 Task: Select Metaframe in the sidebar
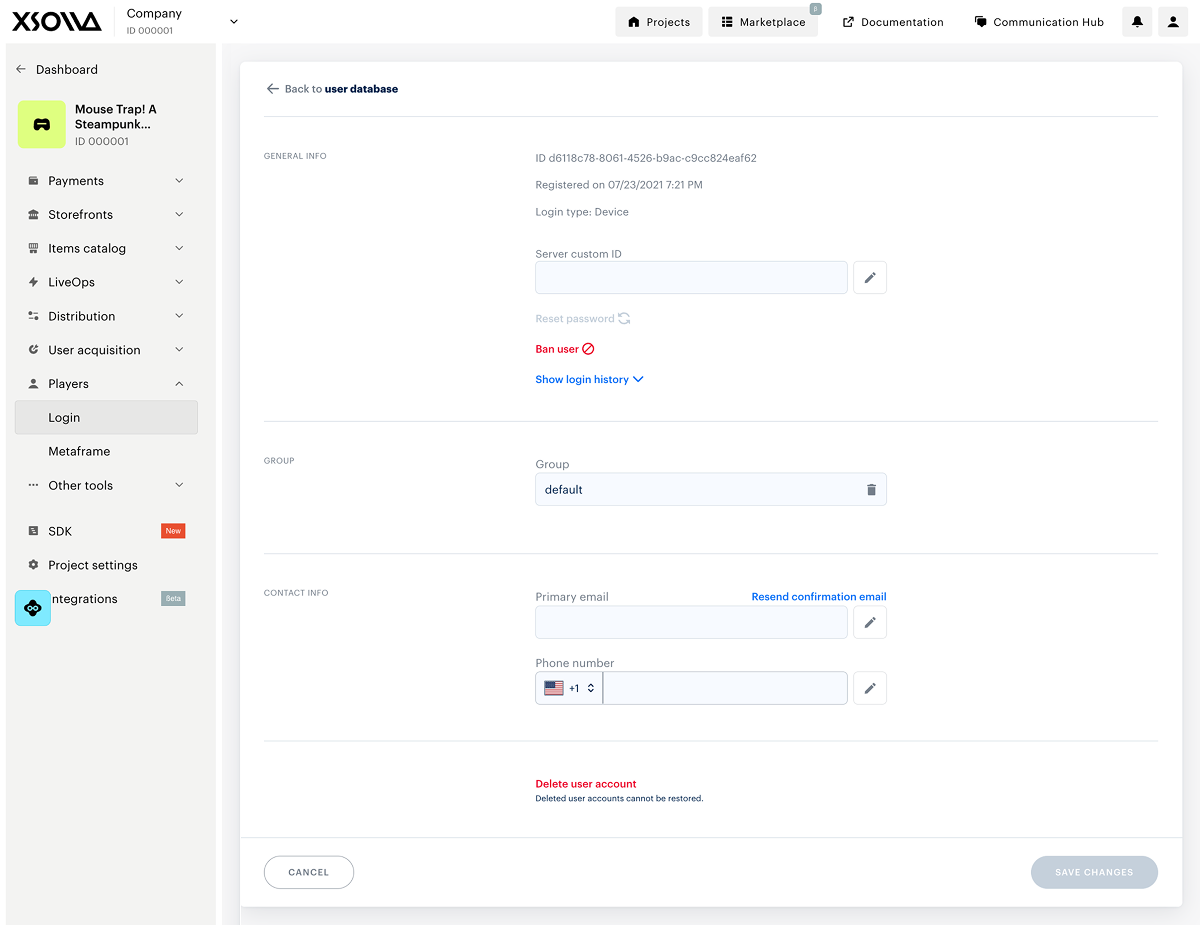coord(79,452)
